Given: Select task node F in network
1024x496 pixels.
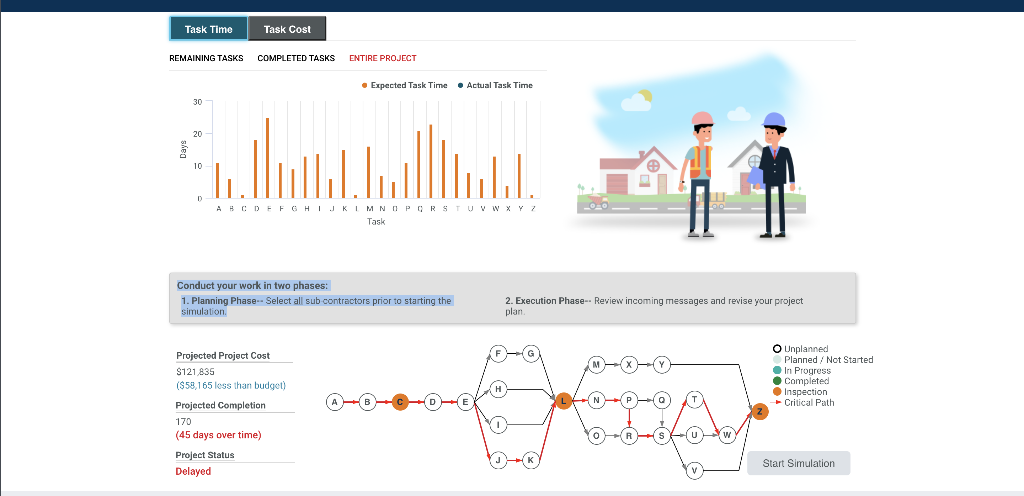Looking at the screenshot, I should coord(498,354).
